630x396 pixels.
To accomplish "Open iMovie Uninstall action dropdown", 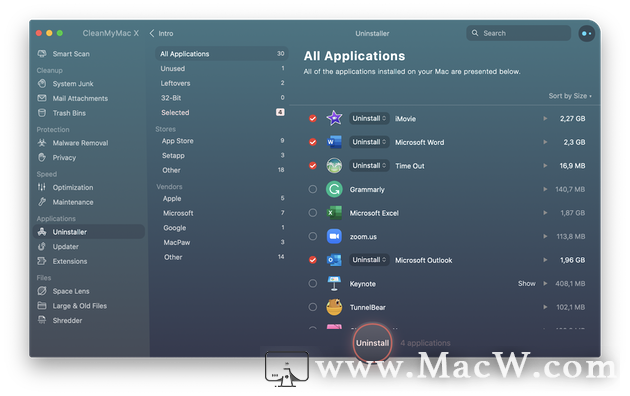I will 369,118.
